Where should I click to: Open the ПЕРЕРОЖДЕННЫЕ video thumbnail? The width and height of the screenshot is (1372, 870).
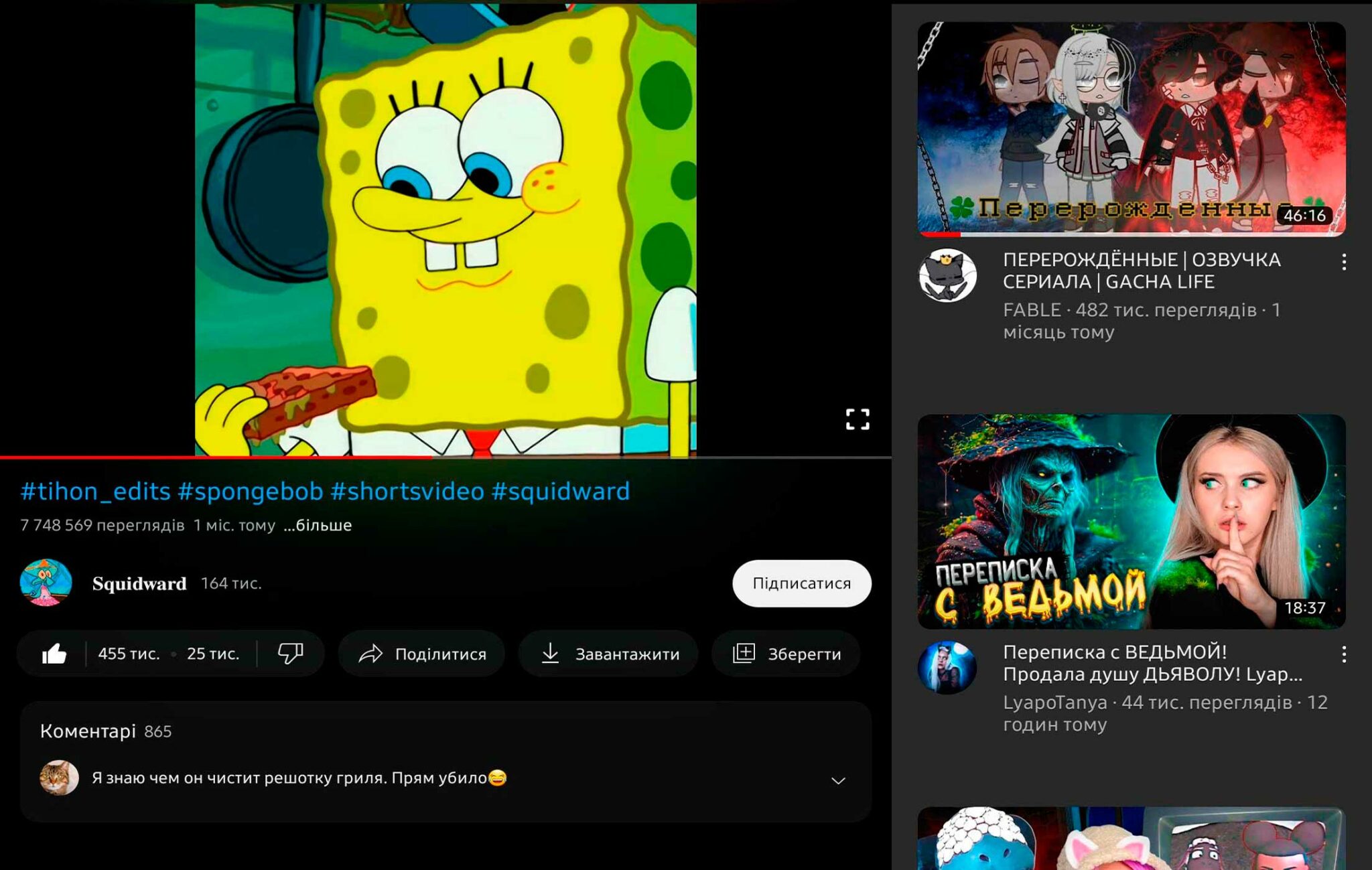(x=1131, y=129)
